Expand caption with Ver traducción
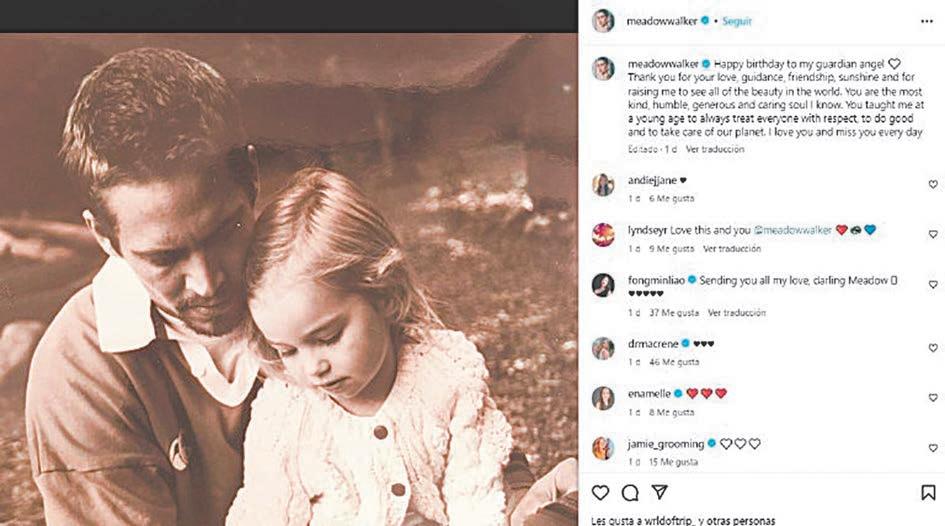Screen dimensions: 945x526 click(x=715, y=149)
